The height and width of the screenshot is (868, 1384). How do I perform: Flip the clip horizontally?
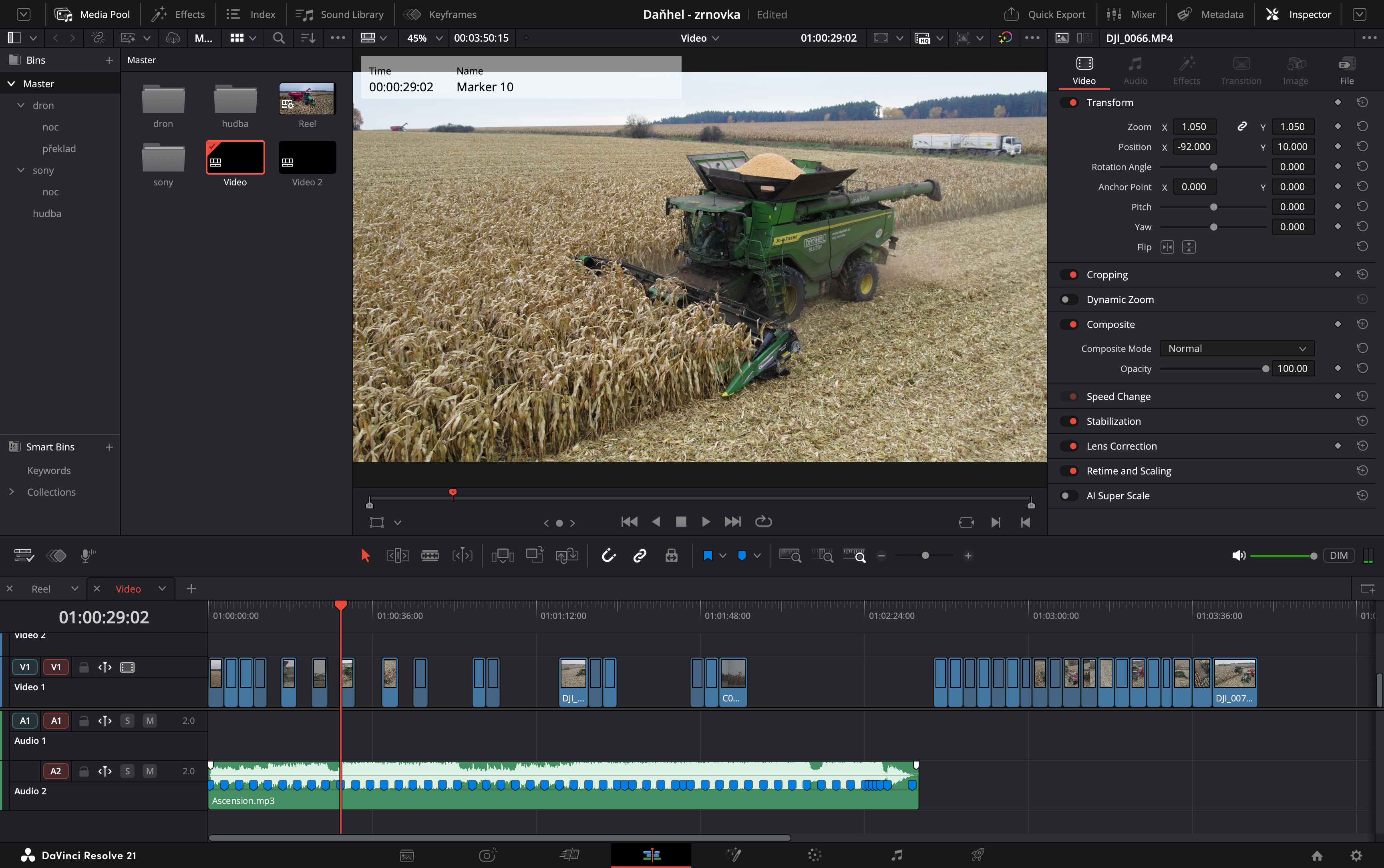click(x=1167, y=247)
